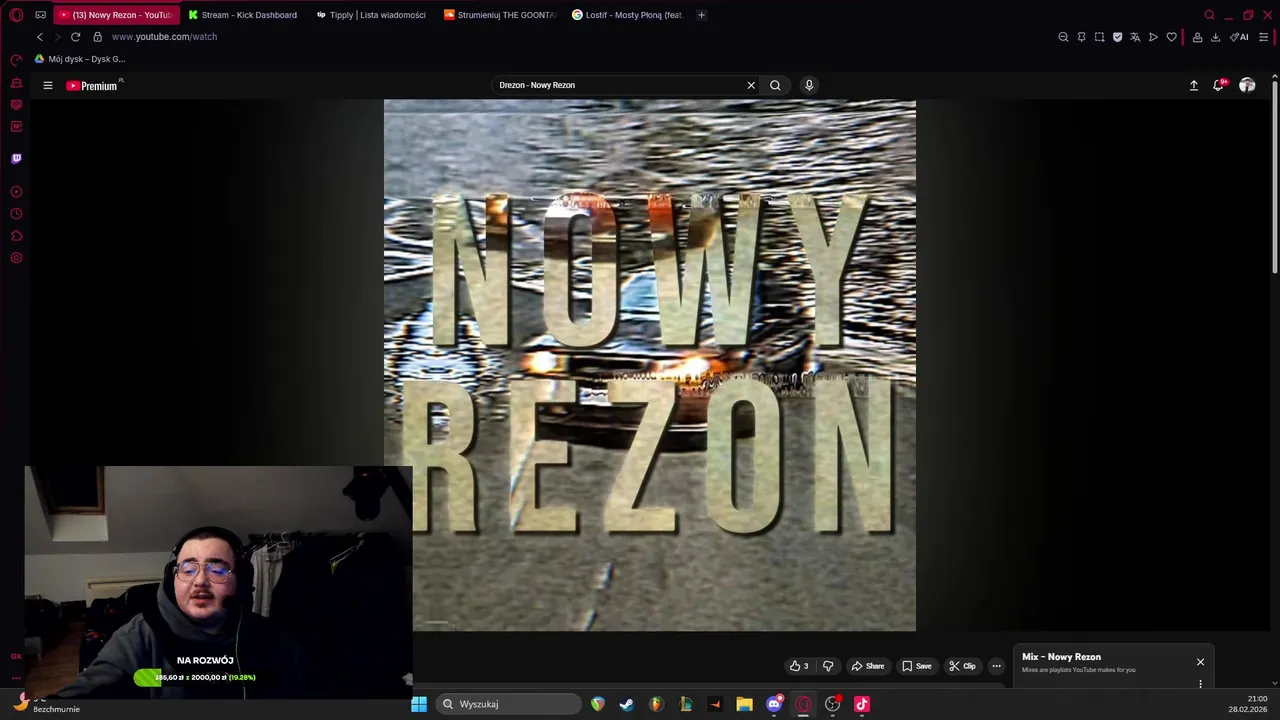Open TikTok app on taskbar

coord(862,704)
